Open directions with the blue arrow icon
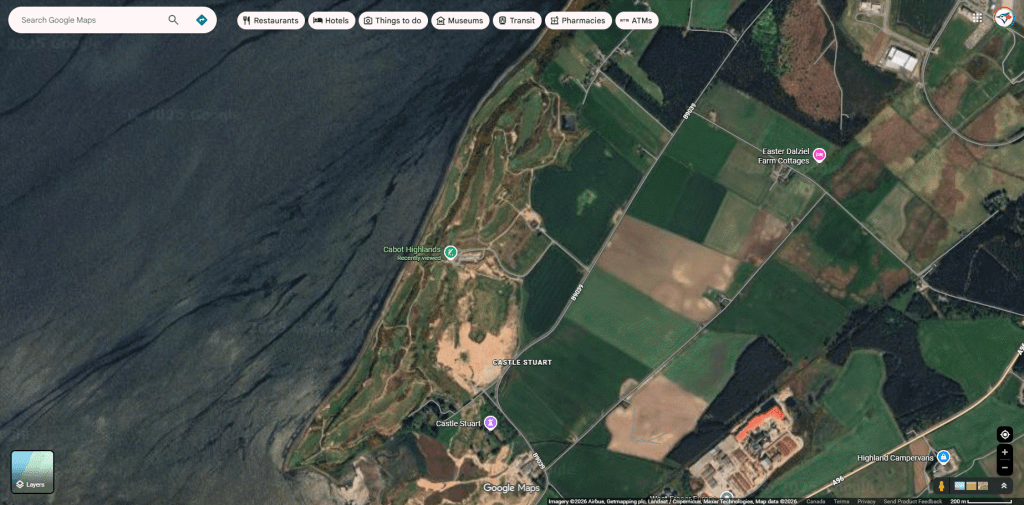 coord(202,20)
